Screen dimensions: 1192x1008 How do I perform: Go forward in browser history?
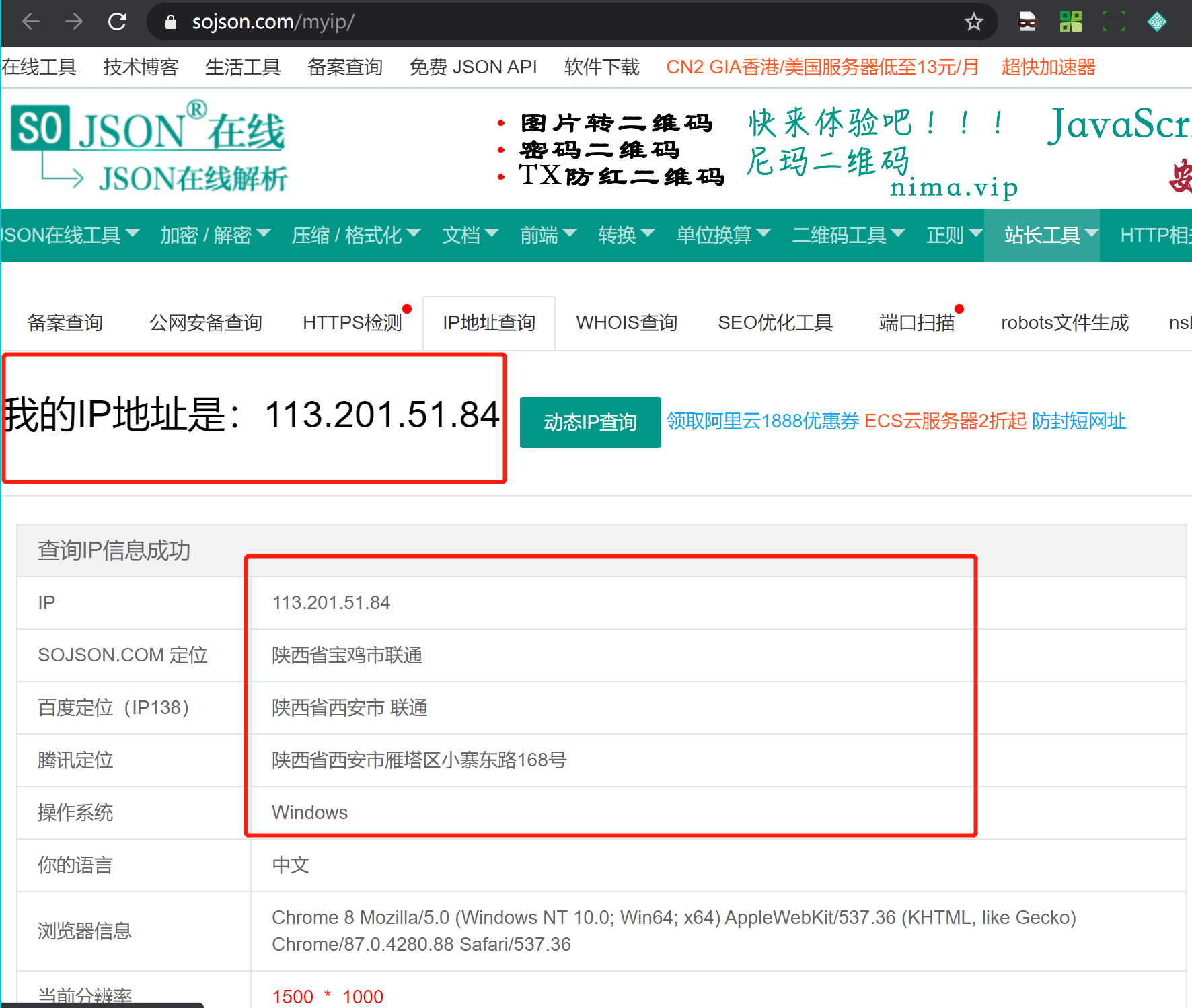(x=74, y=22)
